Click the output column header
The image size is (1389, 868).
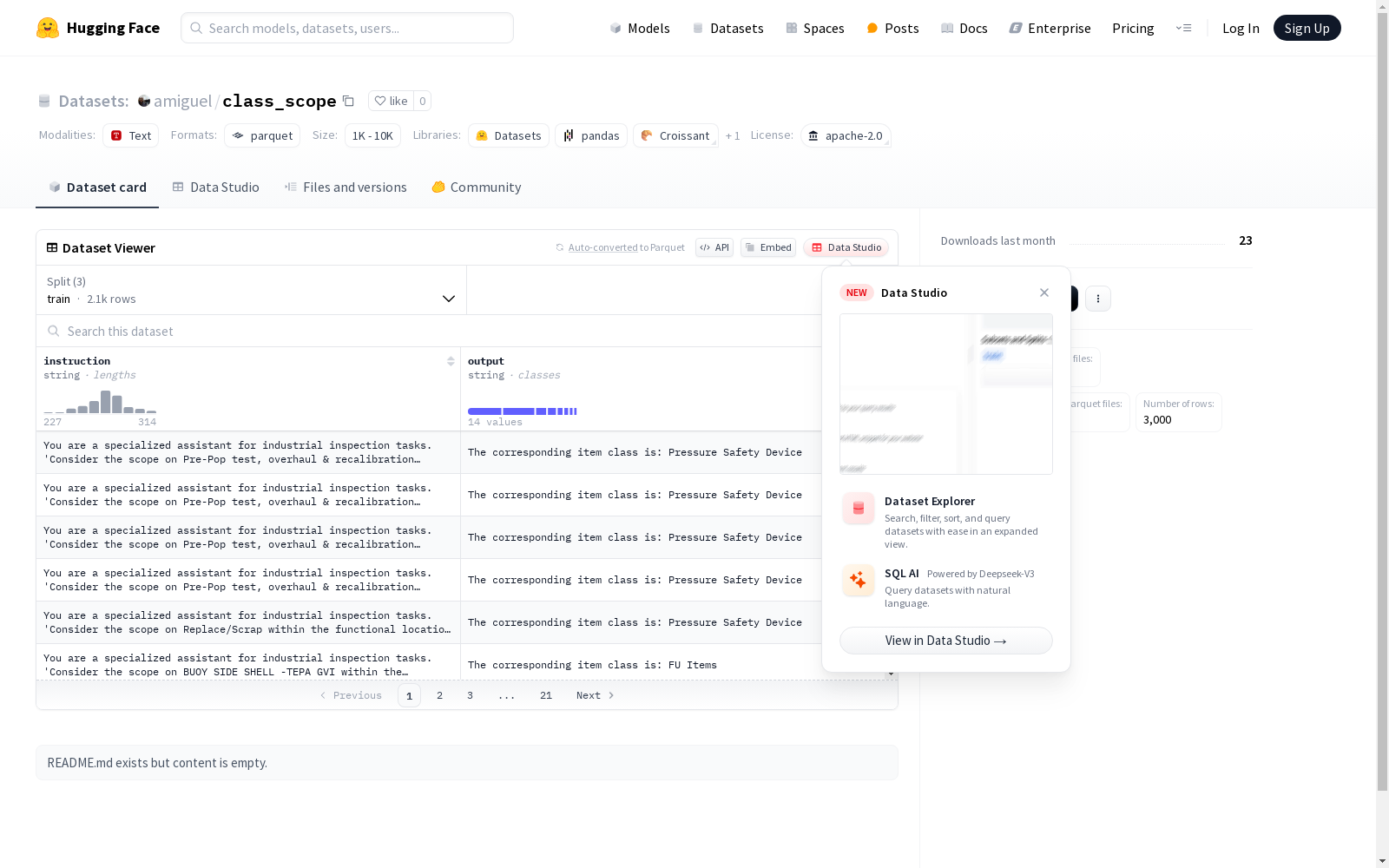(x=486, y=361)
